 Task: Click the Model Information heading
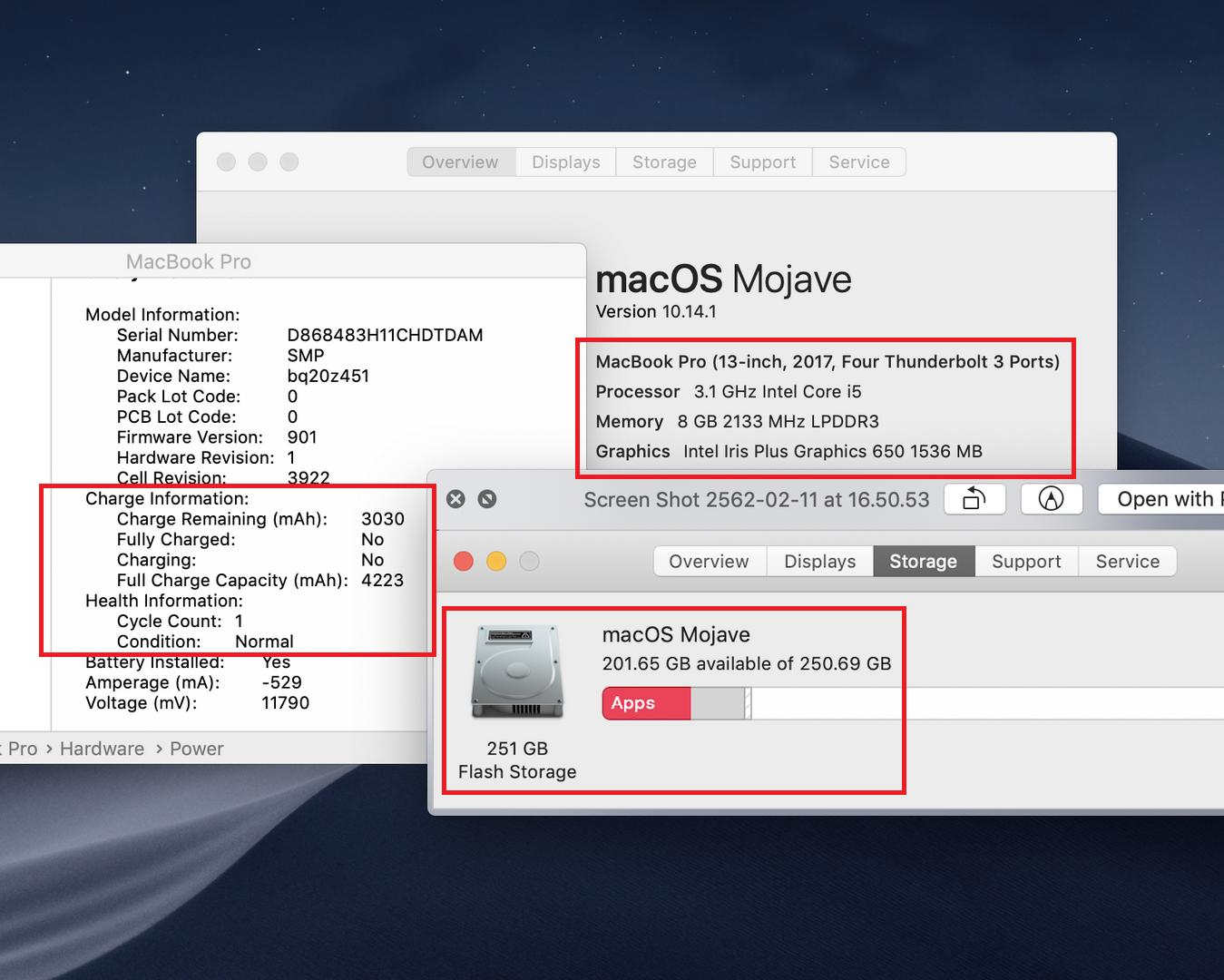click(162, 315)
